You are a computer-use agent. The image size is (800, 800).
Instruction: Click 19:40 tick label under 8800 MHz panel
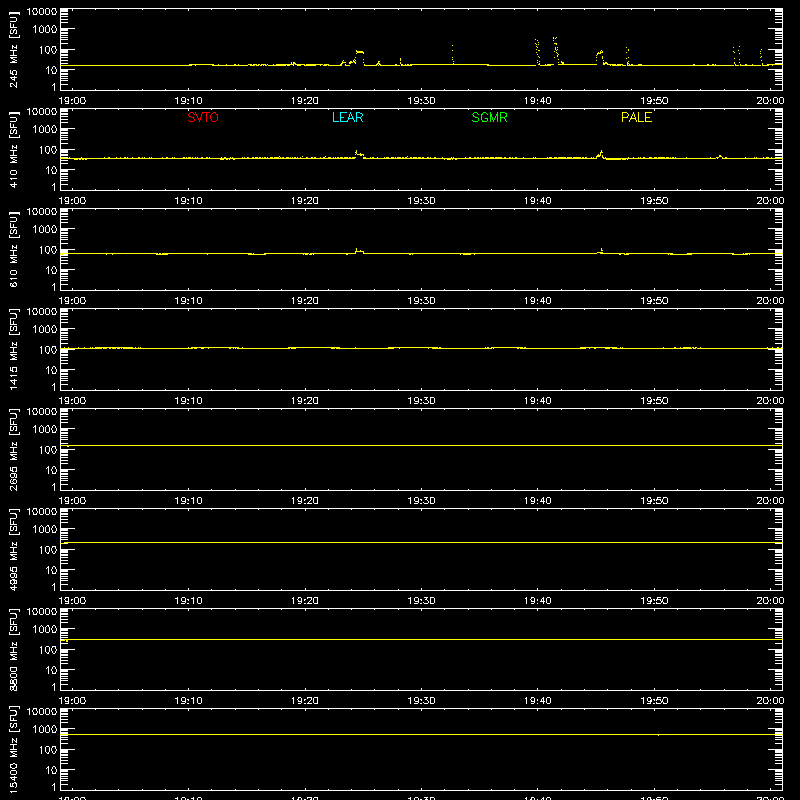(537, 701)
